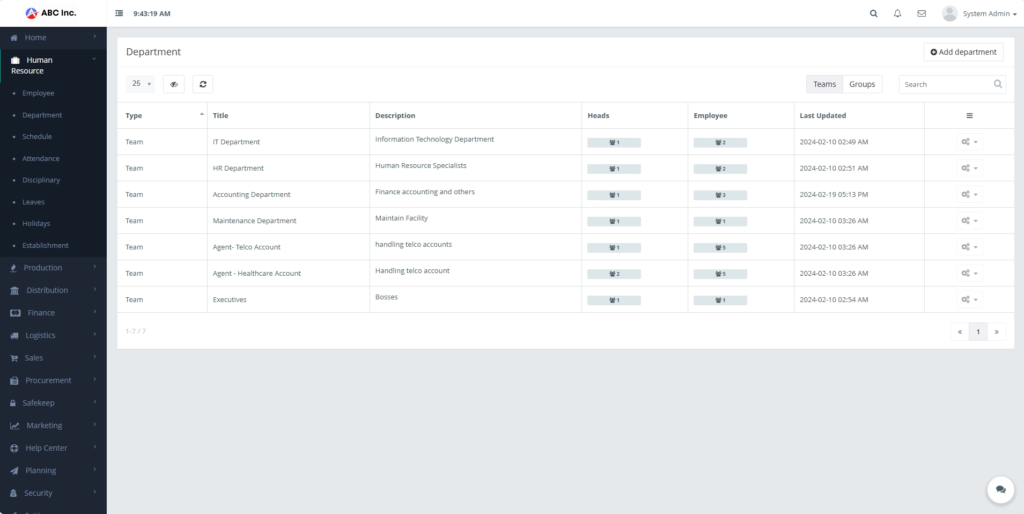Click the Finance money icon
This screenshot has width=1024, height=514.
click(16, 313)
